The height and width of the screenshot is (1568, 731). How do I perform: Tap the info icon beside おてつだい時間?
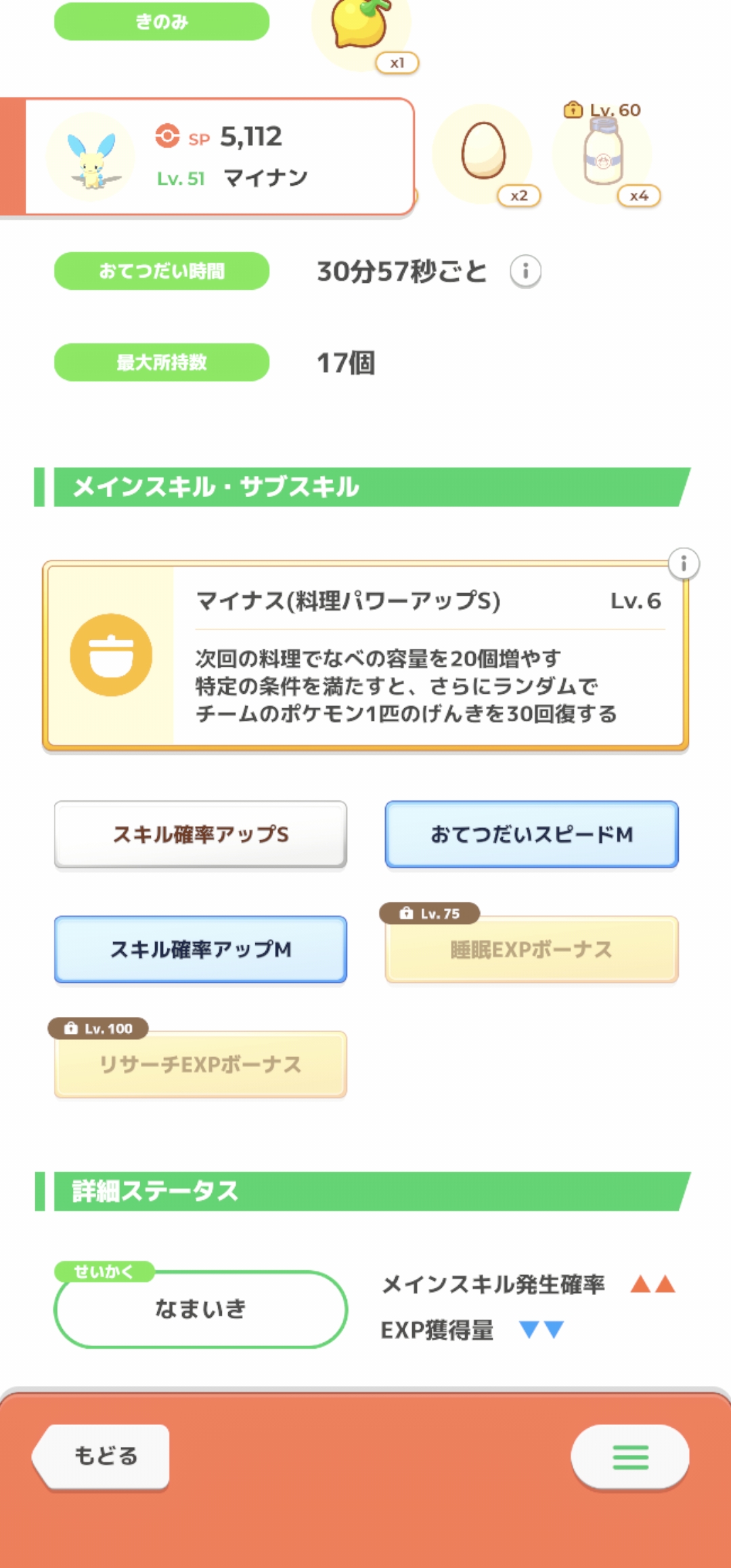pos(525,272)
